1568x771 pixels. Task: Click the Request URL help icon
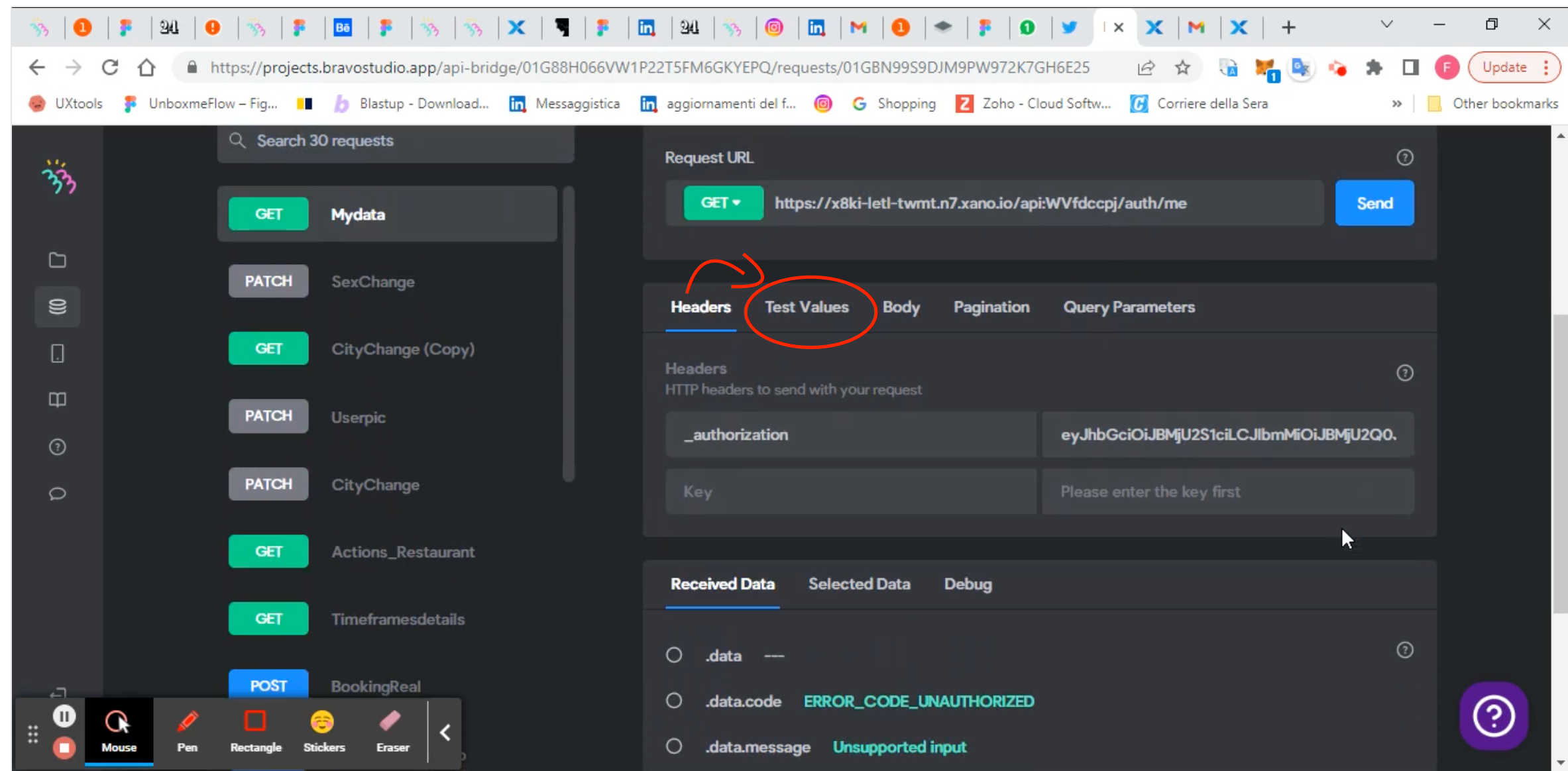click(x=1404, y=158)
